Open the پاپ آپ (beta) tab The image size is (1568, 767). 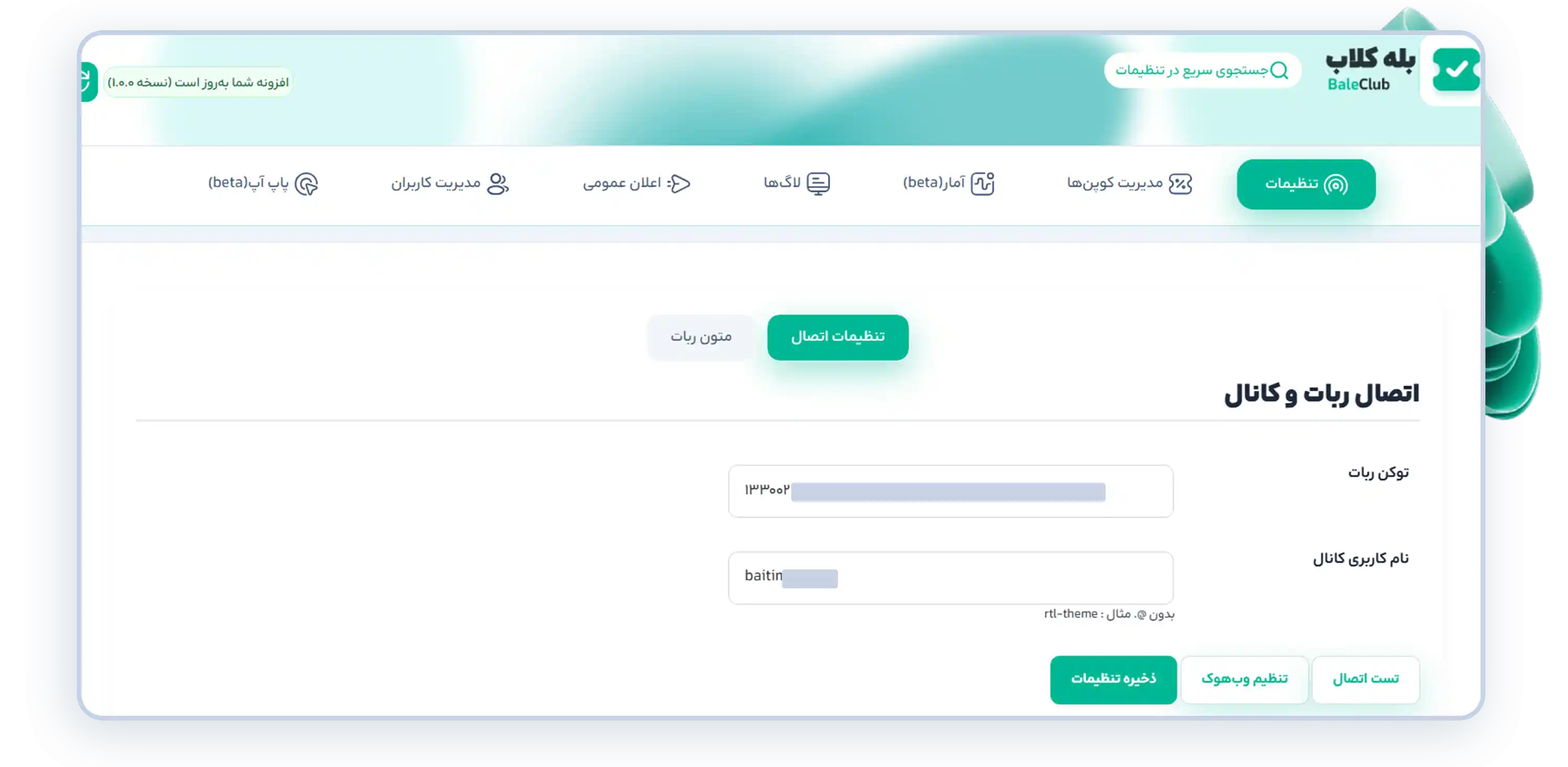click(263, 184)
